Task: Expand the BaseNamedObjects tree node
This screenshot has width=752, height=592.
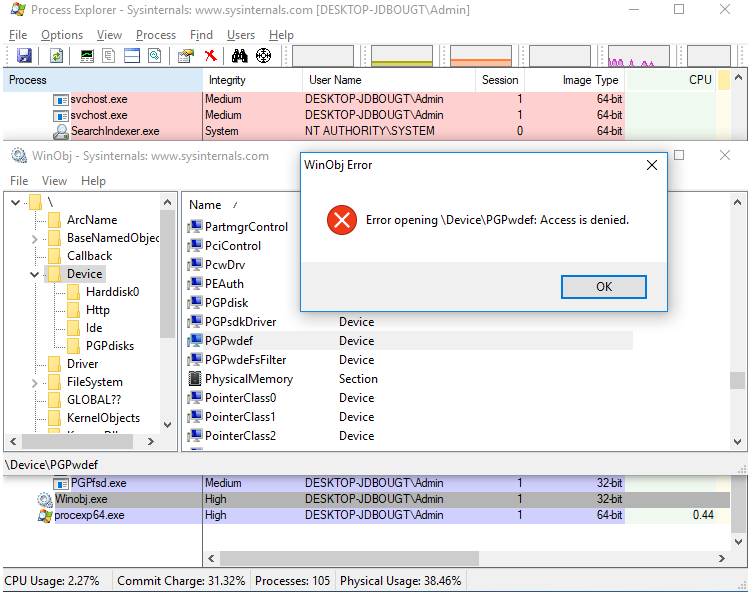Action: 35,238
